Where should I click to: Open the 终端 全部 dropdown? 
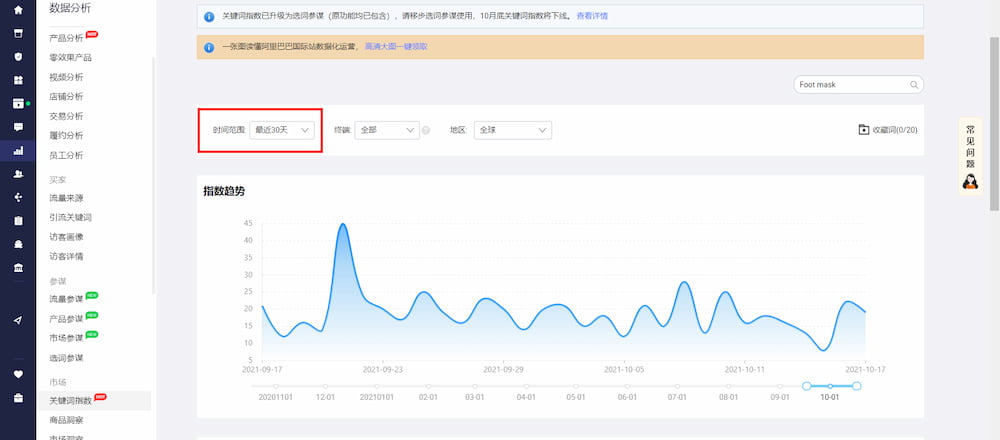387,130
